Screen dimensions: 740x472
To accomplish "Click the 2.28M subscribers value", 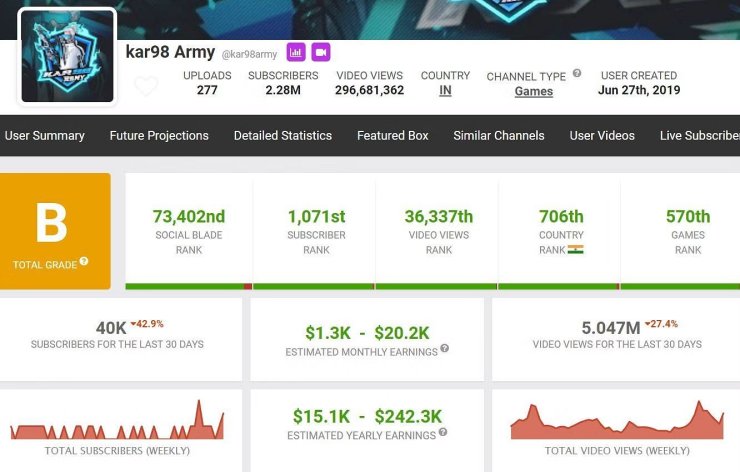I will (283, 90).
